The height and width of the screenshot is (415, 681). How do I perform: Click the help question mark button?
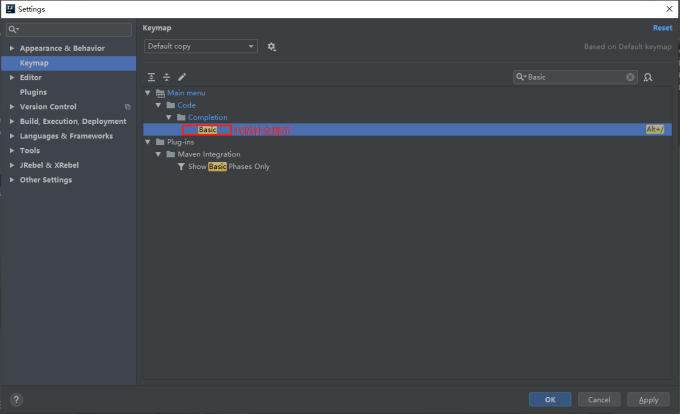pyautogui.click(x=17, y=400)
